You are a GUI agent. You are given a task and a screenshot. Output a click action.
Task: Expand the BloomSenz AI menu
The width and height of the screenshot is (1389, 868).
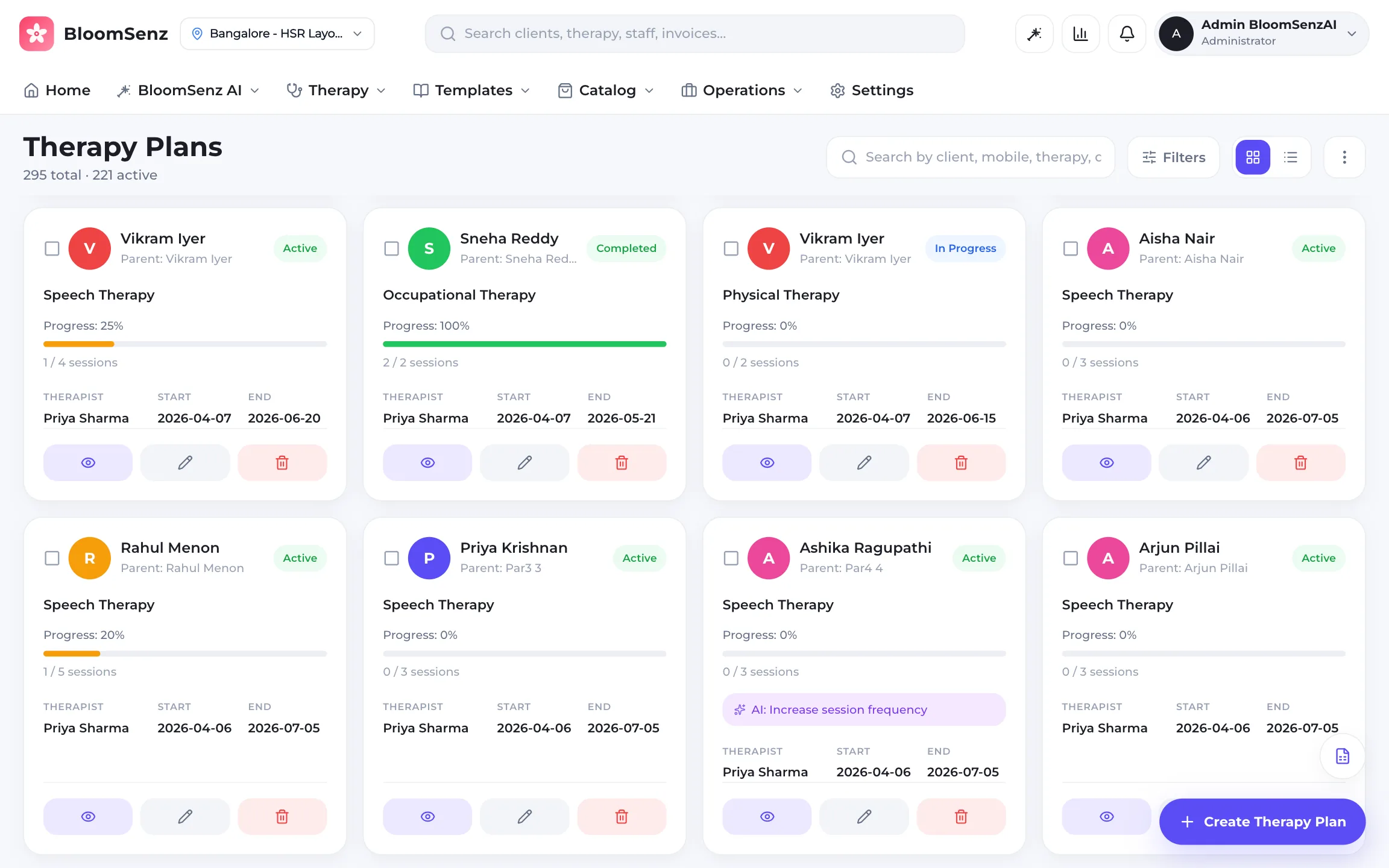(188, 90)
